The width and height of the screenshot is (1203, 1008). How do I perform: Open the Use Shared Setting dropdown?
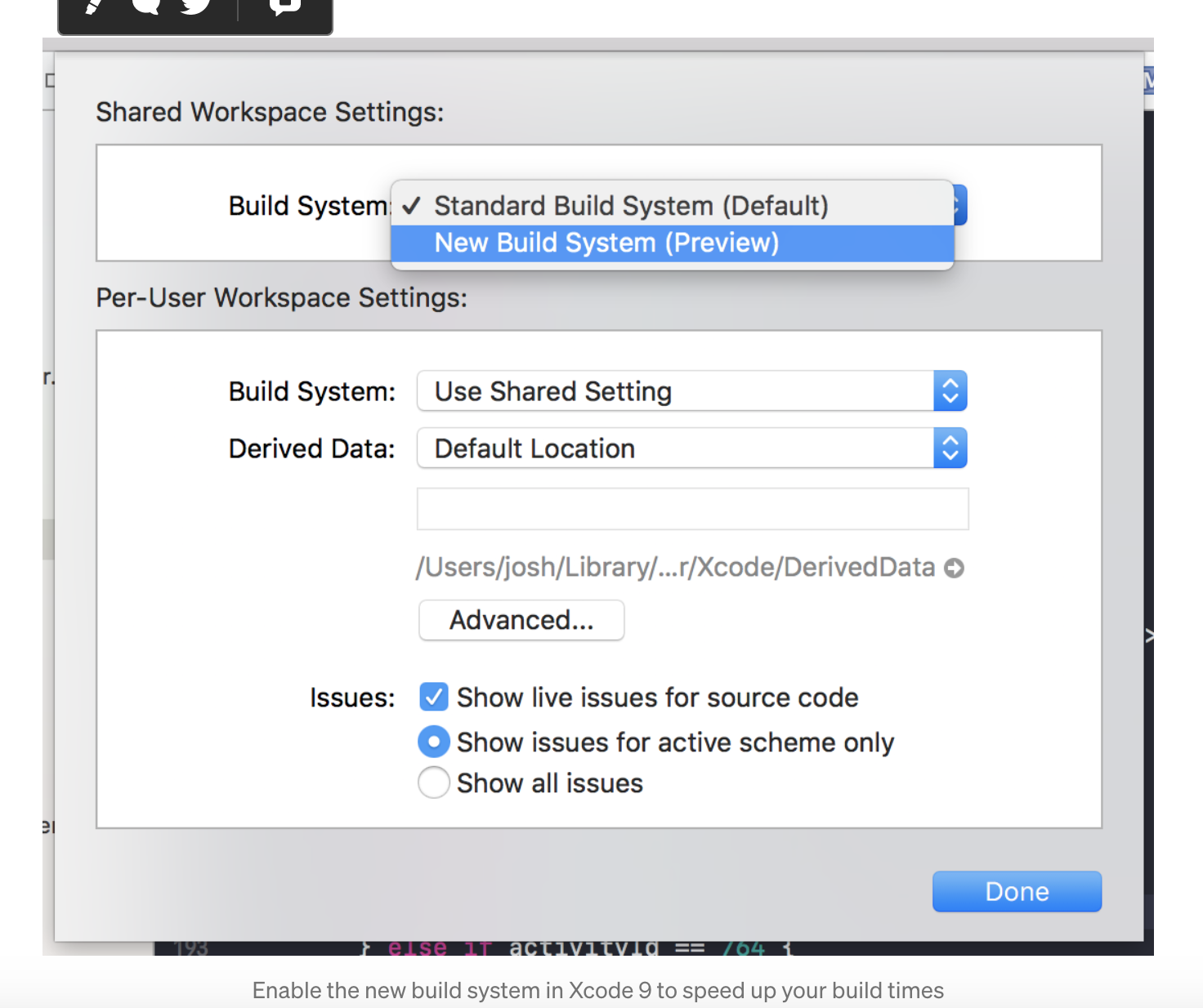click(691, 391)
